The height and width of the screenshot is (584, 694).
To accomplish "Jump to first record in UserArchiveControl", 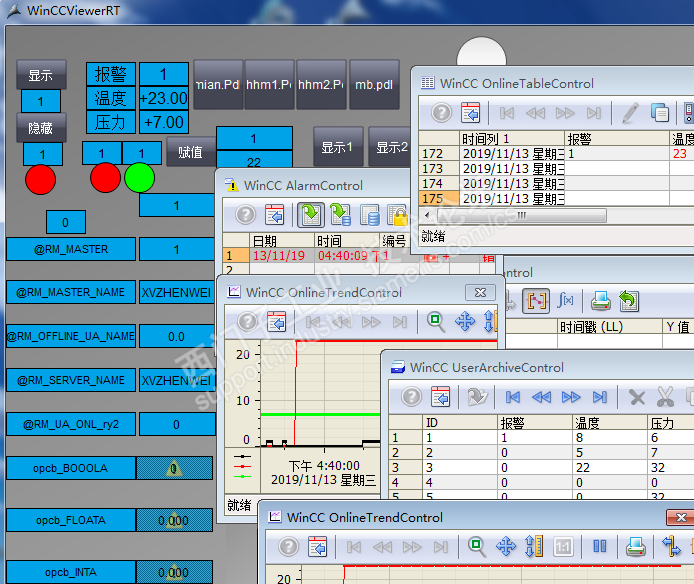I will click(513, 397).
